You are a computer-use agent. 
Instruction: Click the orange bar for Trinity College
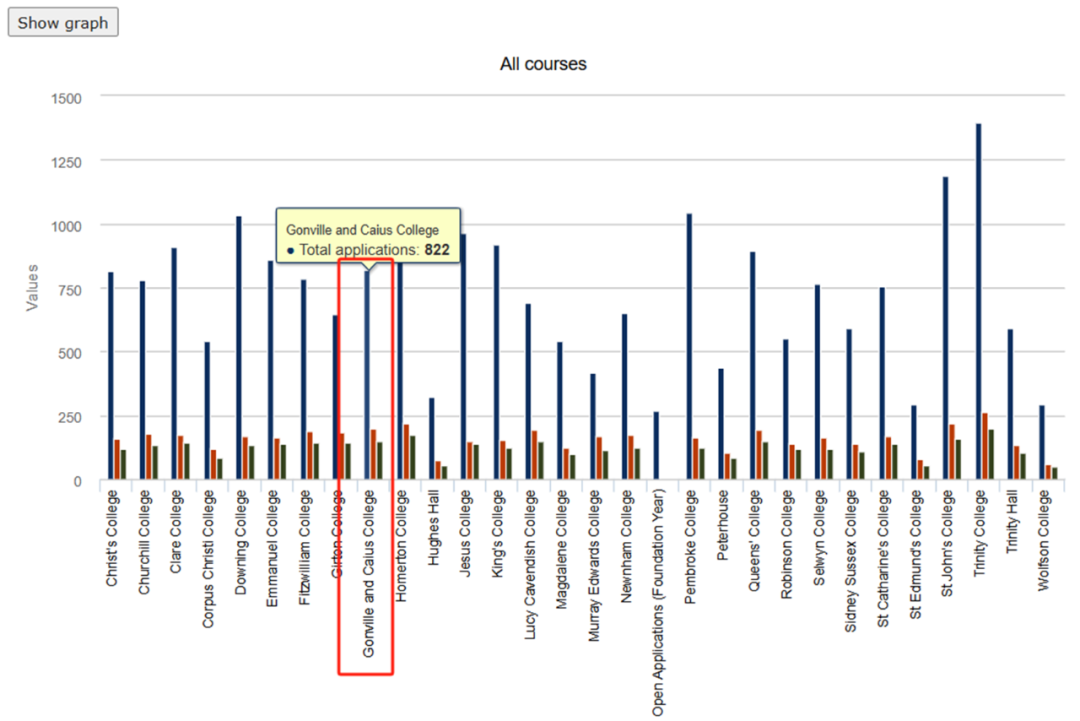point(986,447)
